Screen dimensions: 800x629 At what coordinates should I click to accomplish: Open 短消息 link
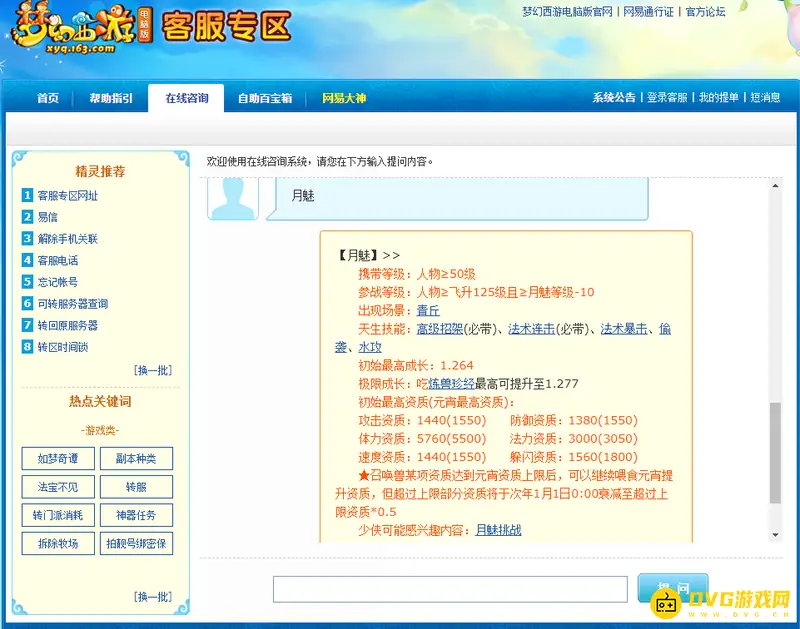(765, 97)
